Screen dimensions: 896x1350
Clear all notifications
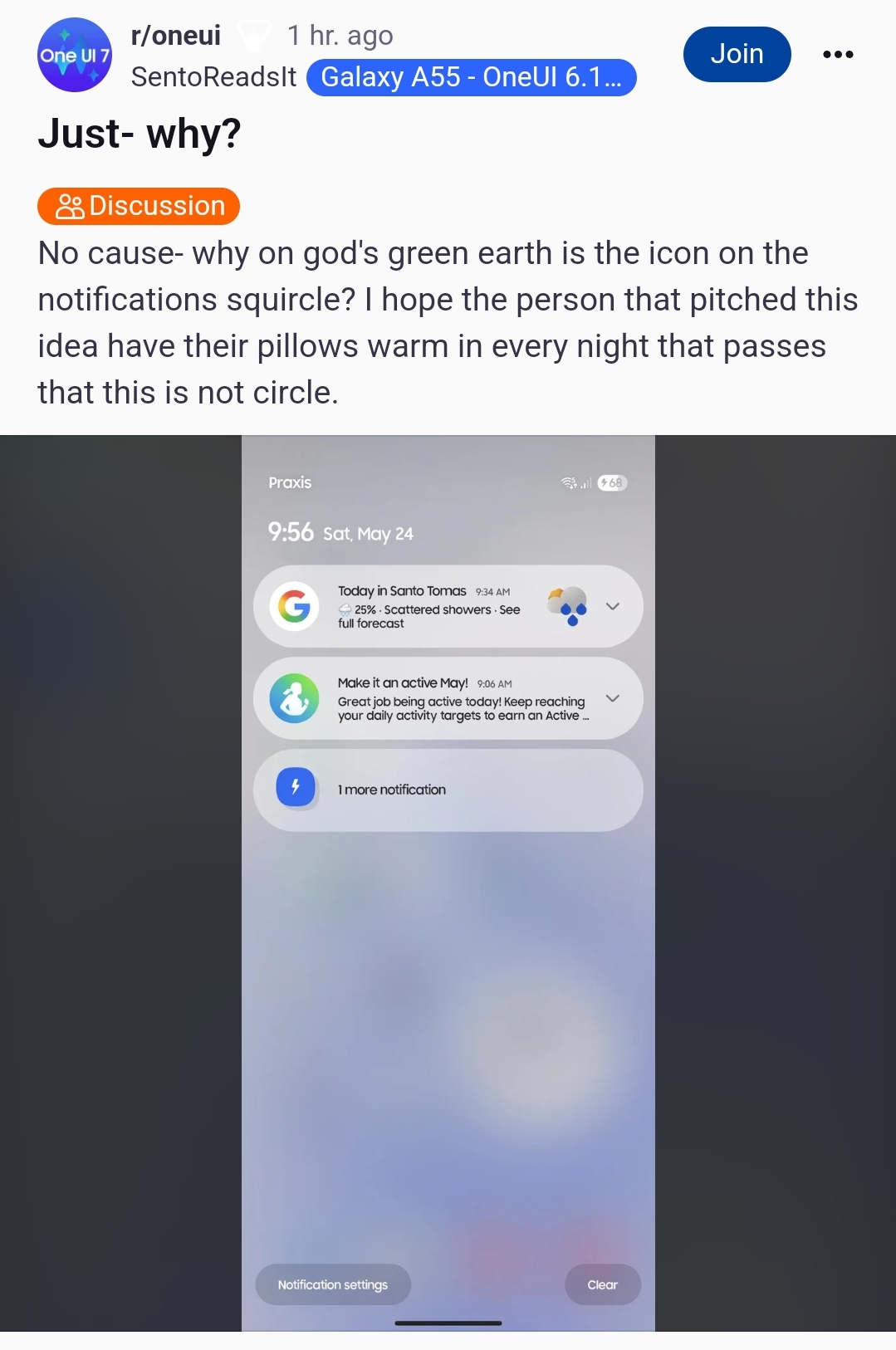coord(603,1284)
